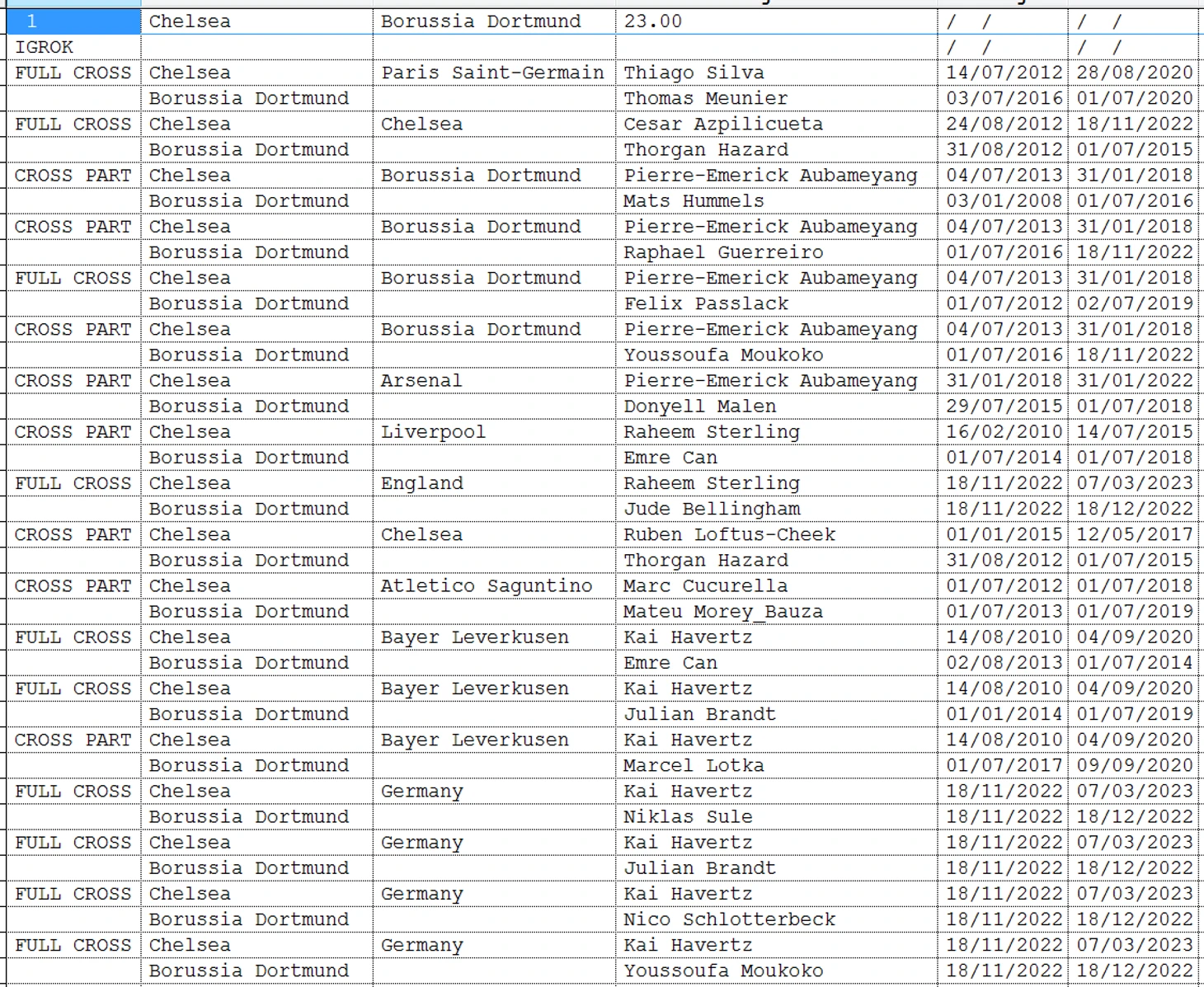1204x987 pixels.
Task: Select the Jude Bellingham cell
Action: coord(776,508)
